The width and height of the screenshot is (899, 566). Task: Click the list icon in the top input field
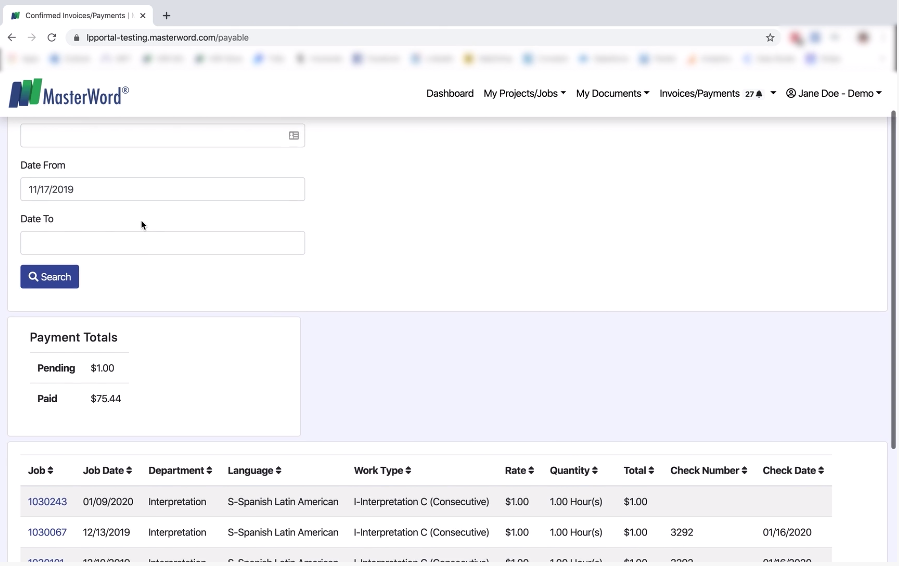(294, 136)
